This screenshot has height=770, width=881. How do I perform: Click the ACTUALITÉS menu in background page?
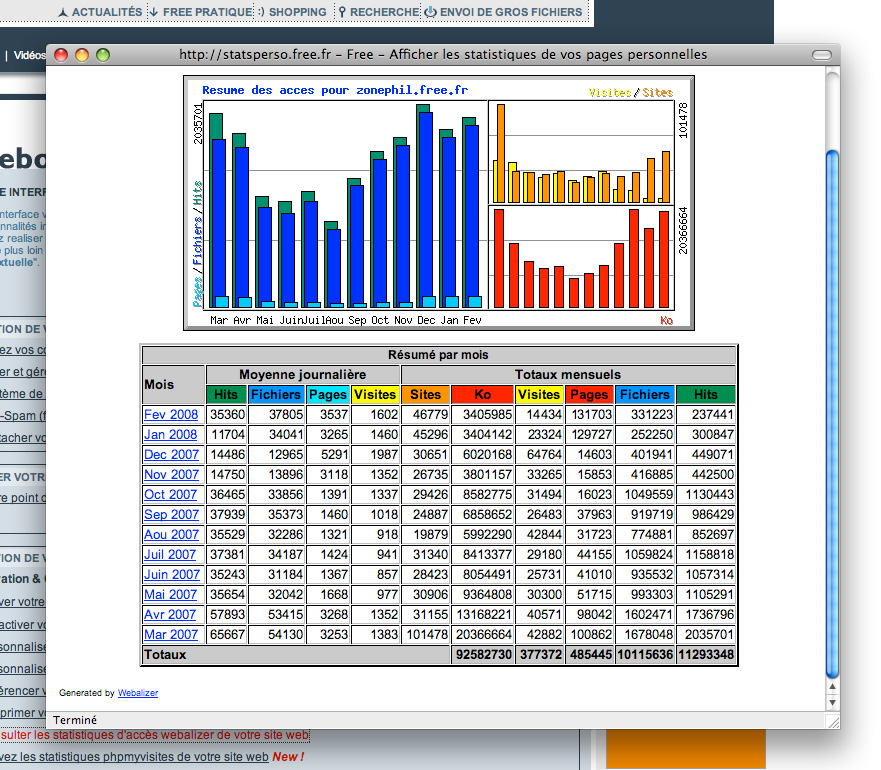point(107,12)
